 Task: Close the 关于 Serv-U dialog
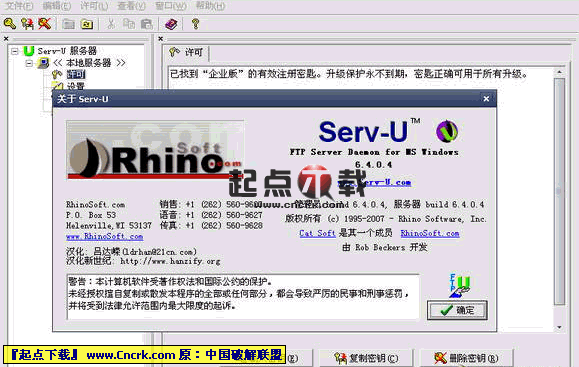486,99
